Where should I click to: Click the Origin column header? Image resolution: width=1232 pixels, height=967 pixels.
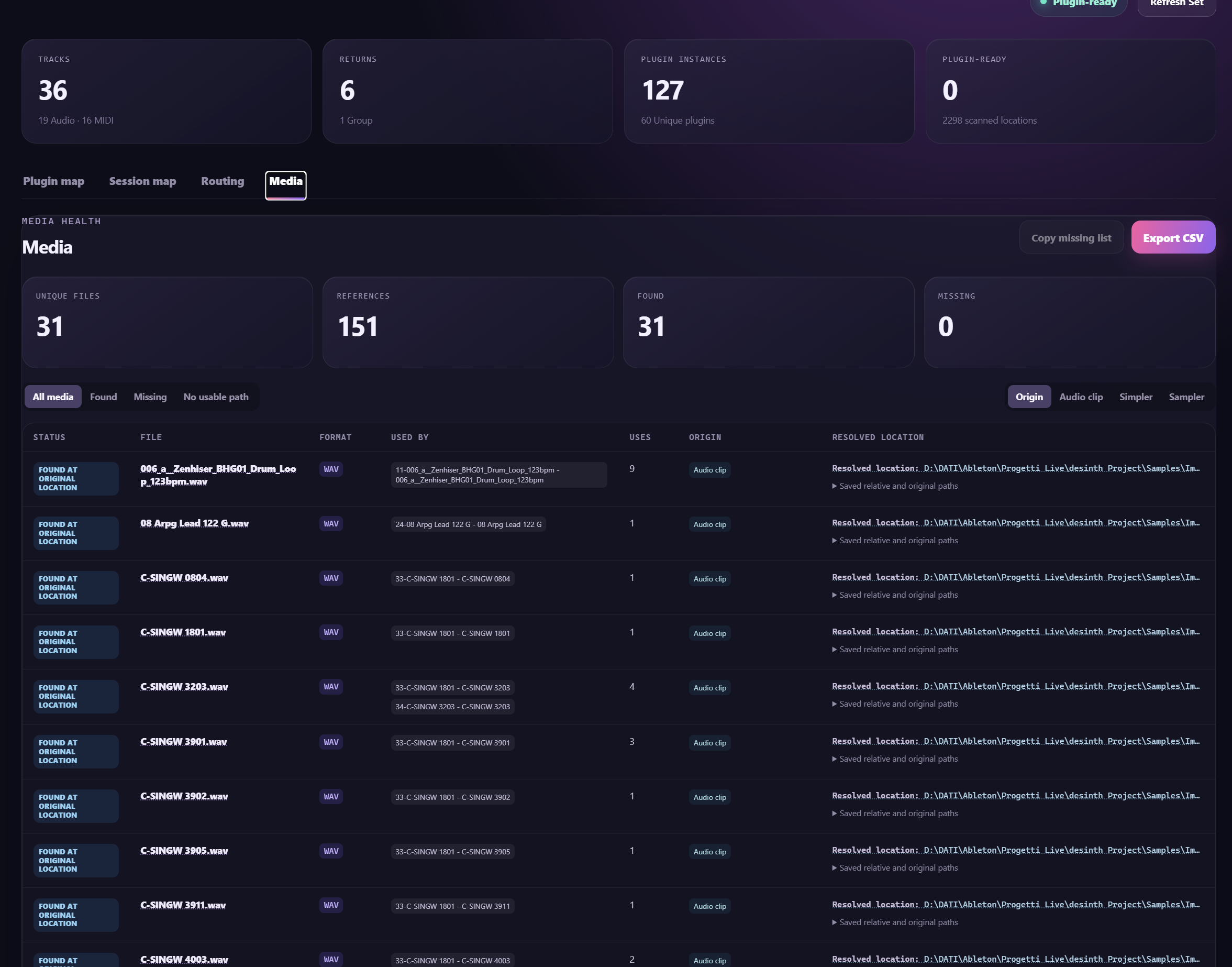point(705,437)
